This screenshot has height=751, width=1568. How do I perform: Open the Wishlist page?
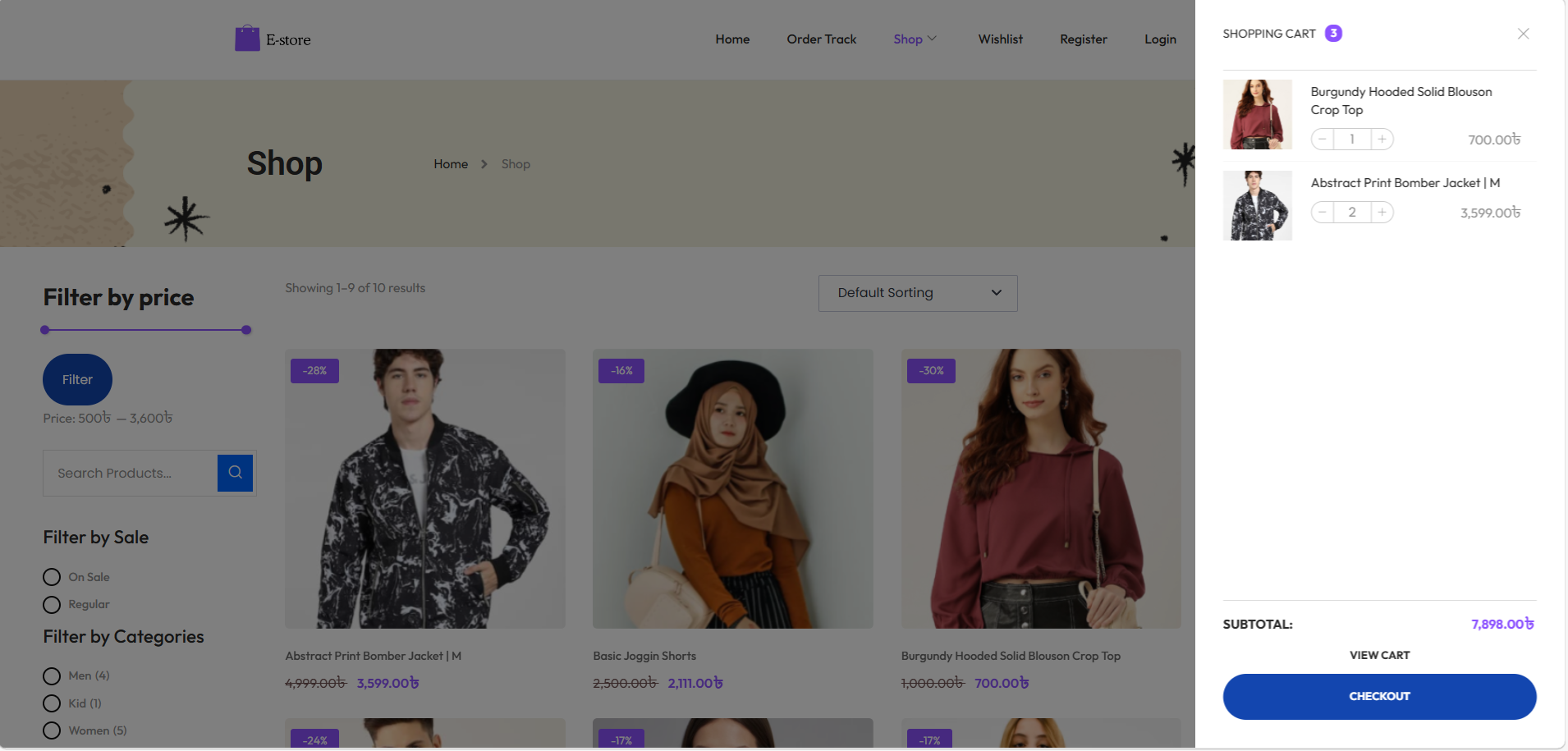coord(1000,39)
